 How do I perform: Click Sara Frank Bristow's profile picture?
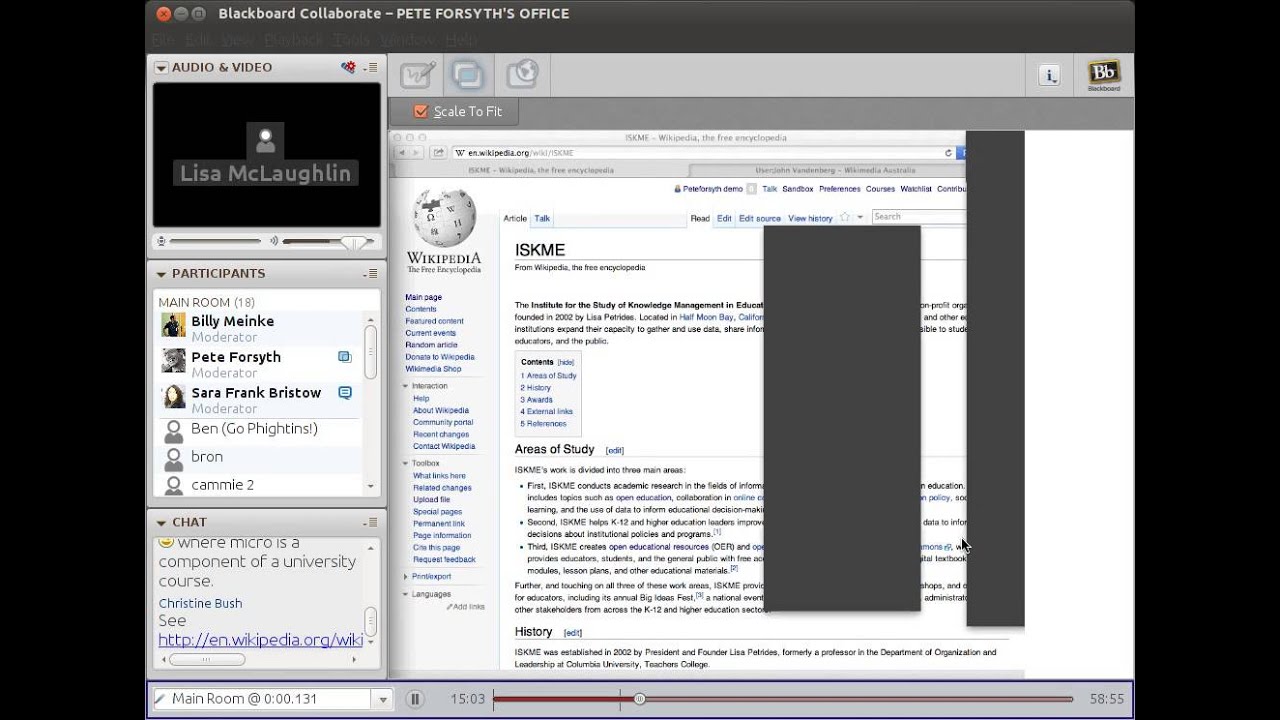[x=174, y=397]
